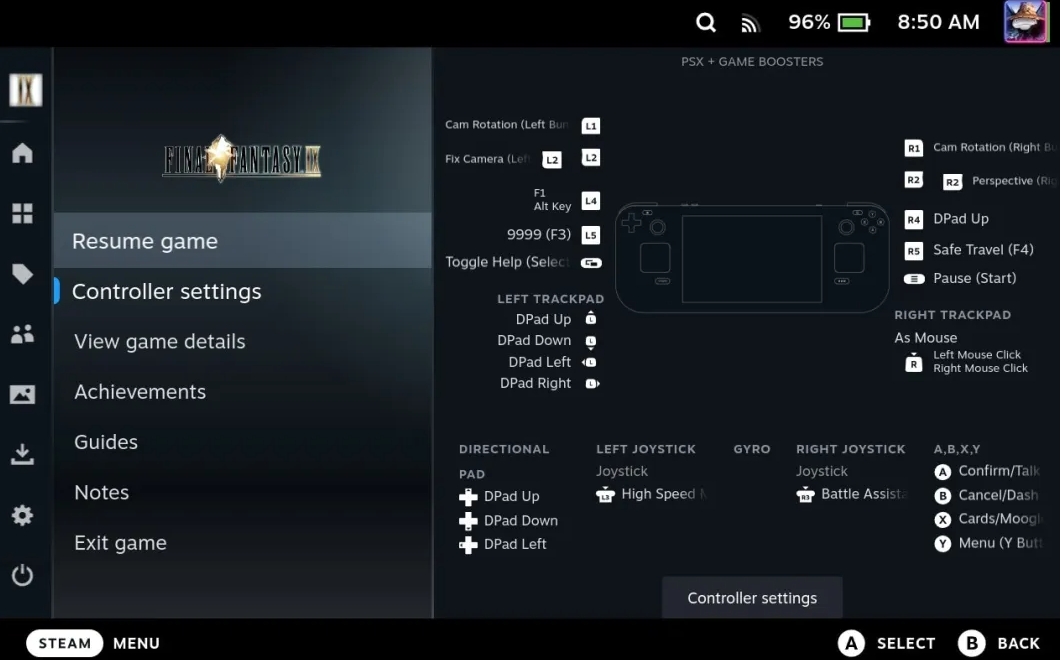Click the Pause (Start) binding text
This screenshot has width=1060, height=660.
(974, 278)
